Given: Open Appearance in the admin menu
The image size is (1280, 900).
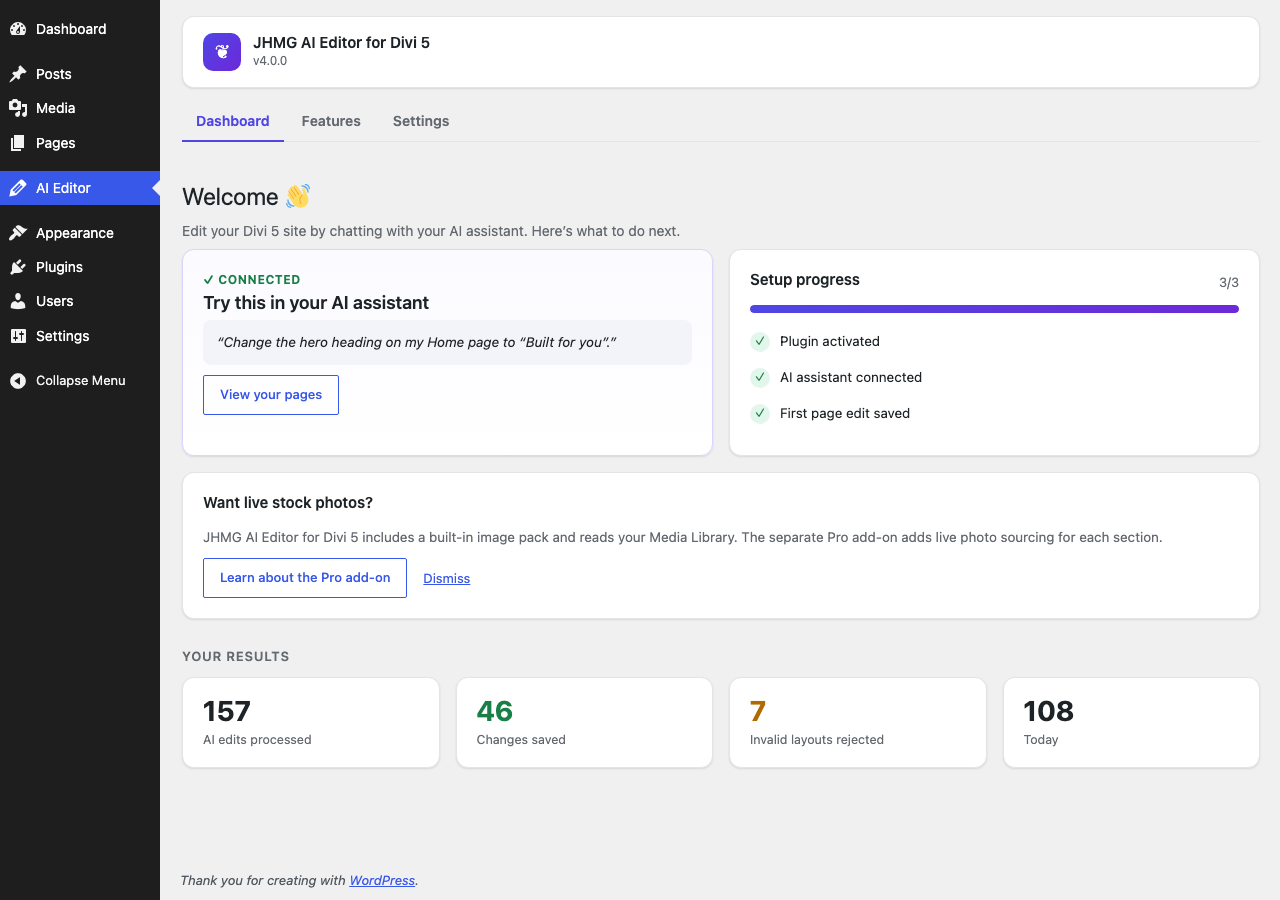Looking at the screenshot, I should coord(80,233).
